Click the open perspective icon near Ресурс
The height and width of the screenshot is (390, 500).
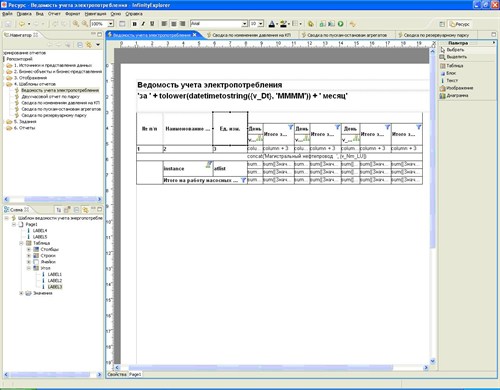tap(442, 24)
